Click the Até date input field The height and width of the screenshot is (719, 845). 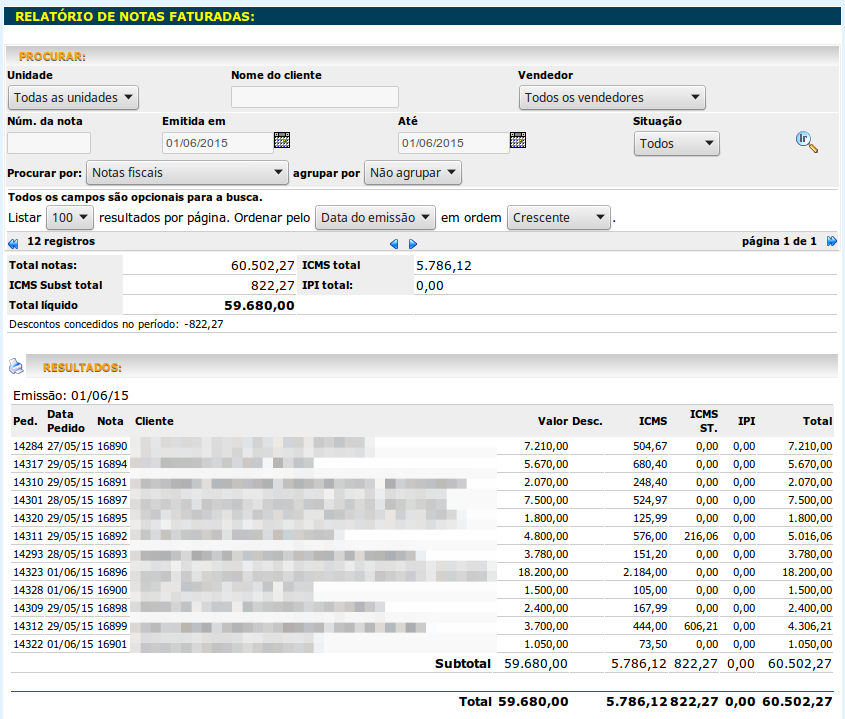[452, 143]
